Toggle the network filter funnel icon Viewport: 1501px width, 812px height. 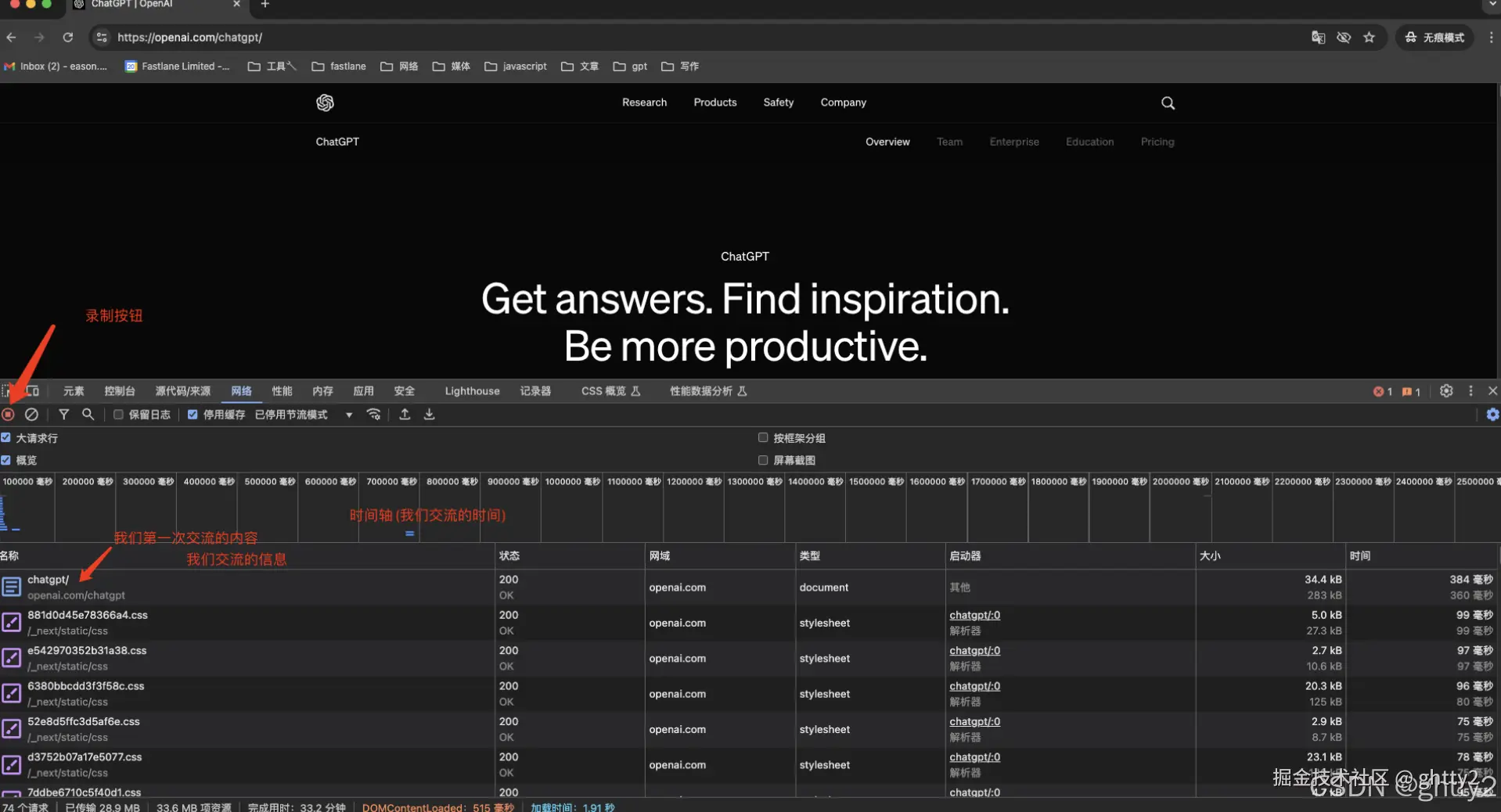click(64, 415)
